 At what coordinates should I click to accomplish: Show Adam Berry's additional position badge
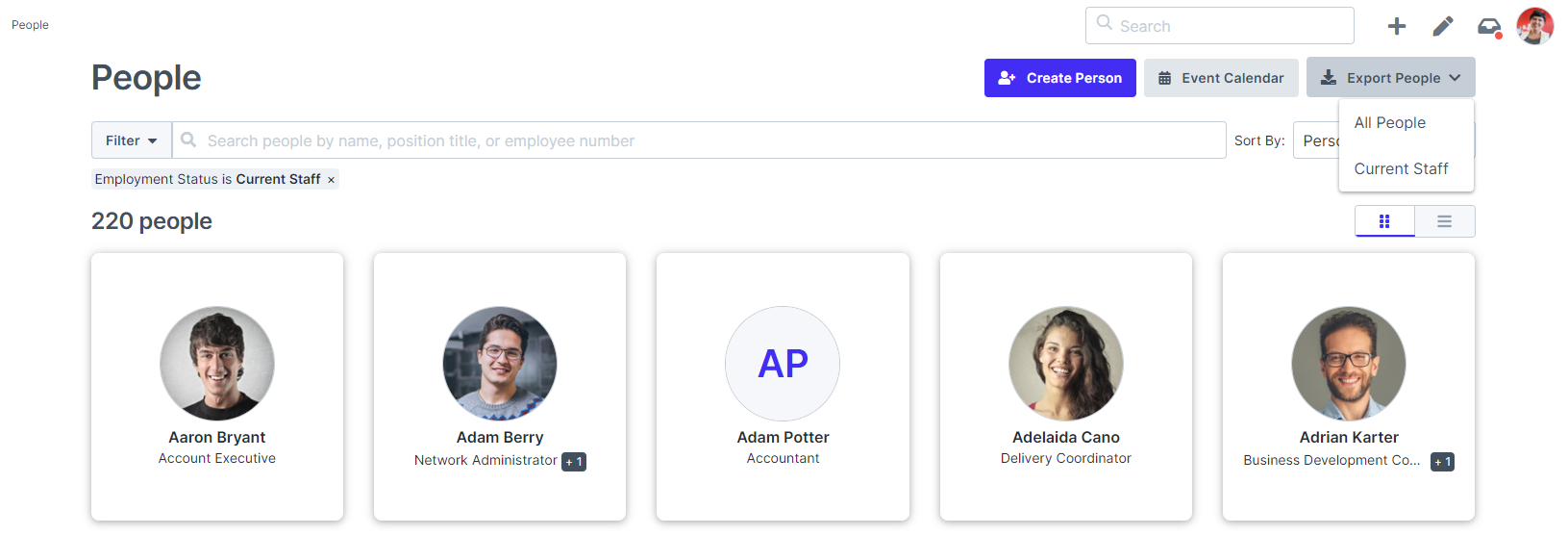point(574,462)
